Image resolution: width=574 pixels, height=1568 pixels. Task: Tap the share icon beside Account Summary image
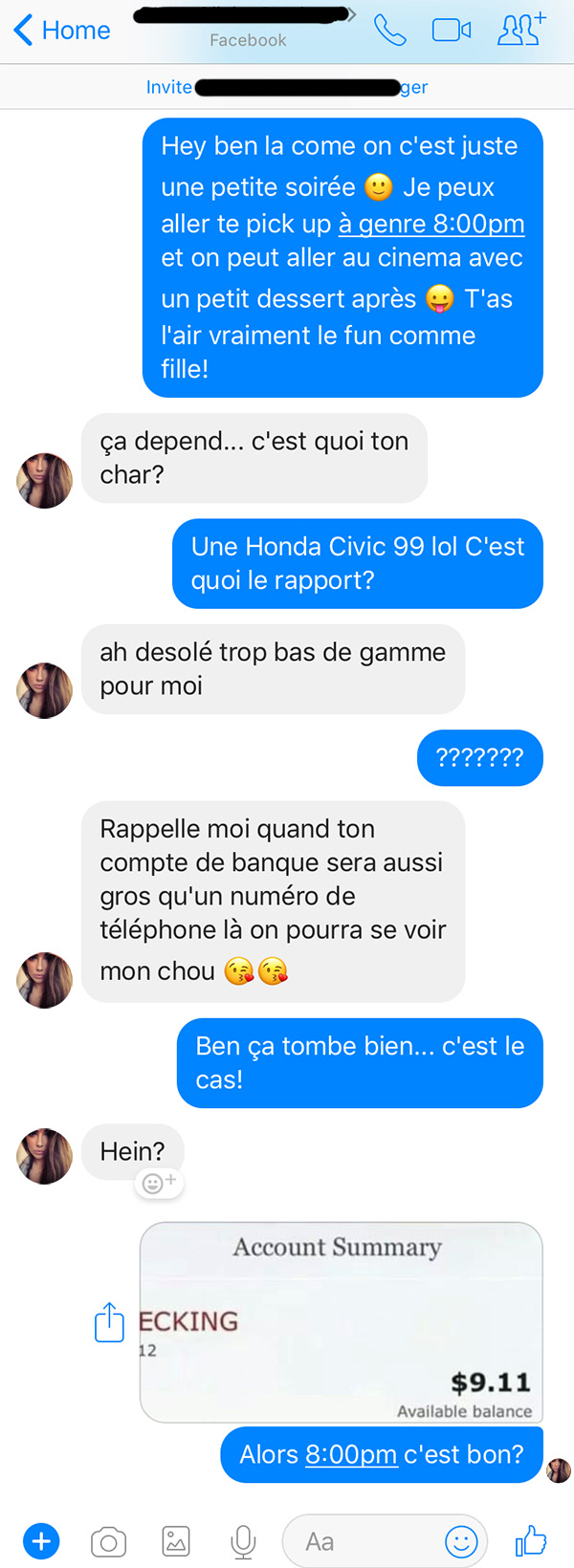tap(110, 1322)
